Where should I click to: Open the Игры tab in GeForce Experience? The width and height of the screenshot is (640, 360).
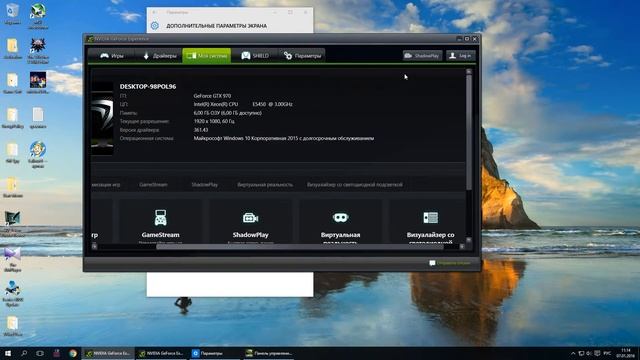[112, 56]
